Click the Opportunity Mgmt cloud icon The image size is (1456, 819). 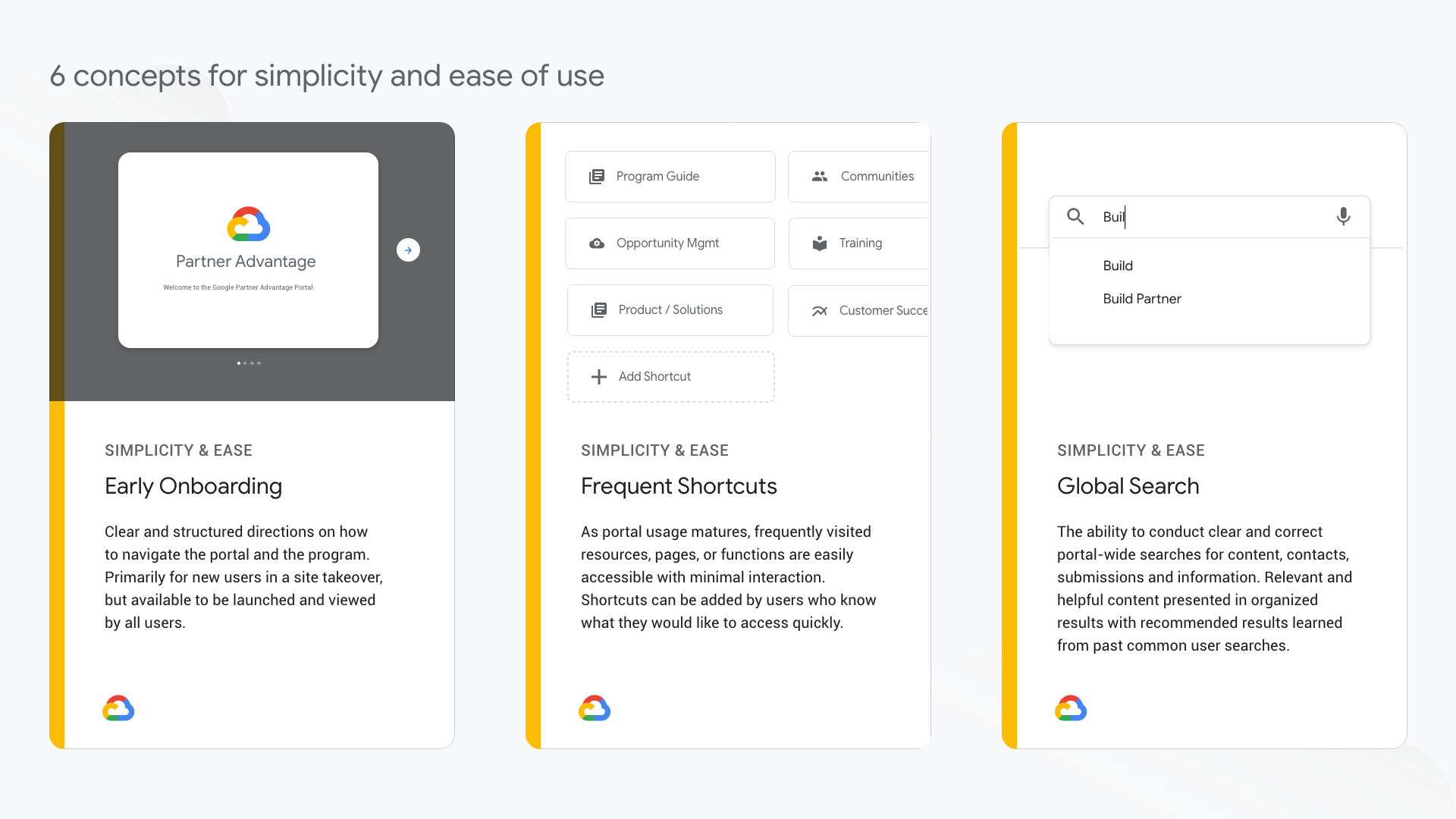tap(597, 243)
